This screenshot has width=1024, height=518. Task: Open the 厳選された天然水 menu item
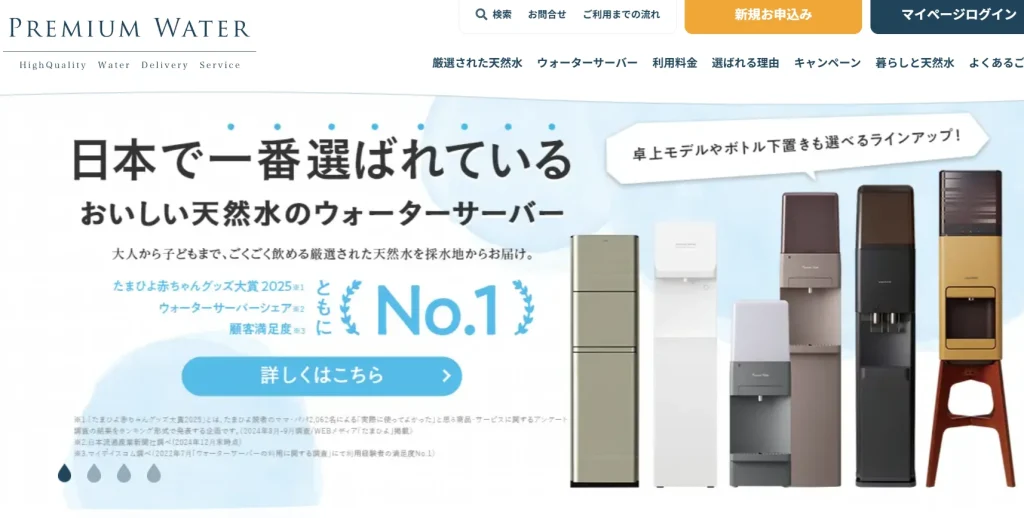coord(477,63)
